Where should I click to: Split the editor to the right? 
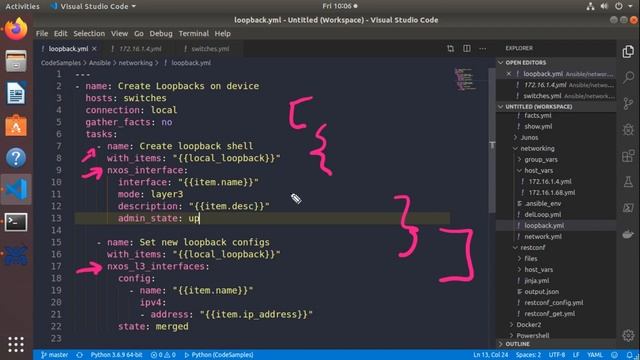(x=467, y=49)
